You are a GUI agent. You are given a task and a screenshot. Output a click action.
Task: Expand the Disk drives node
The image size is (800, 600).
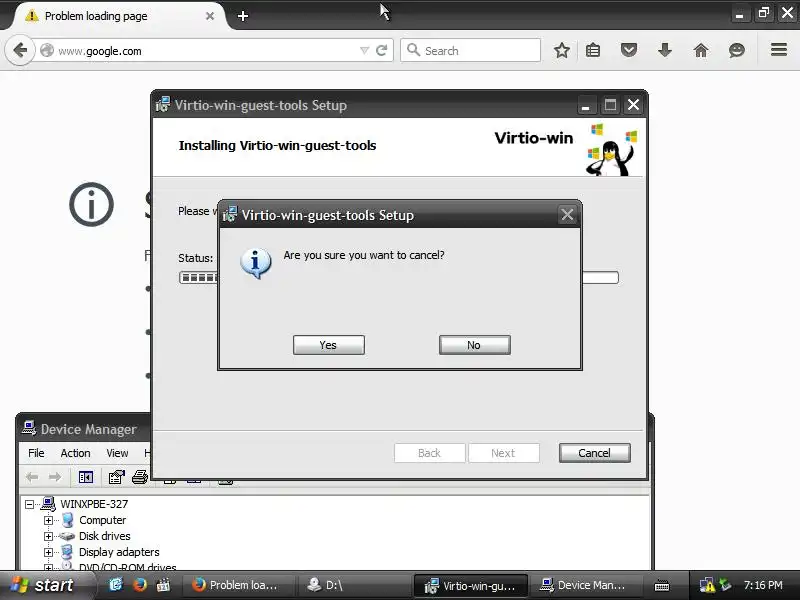[x=48, y=536]
